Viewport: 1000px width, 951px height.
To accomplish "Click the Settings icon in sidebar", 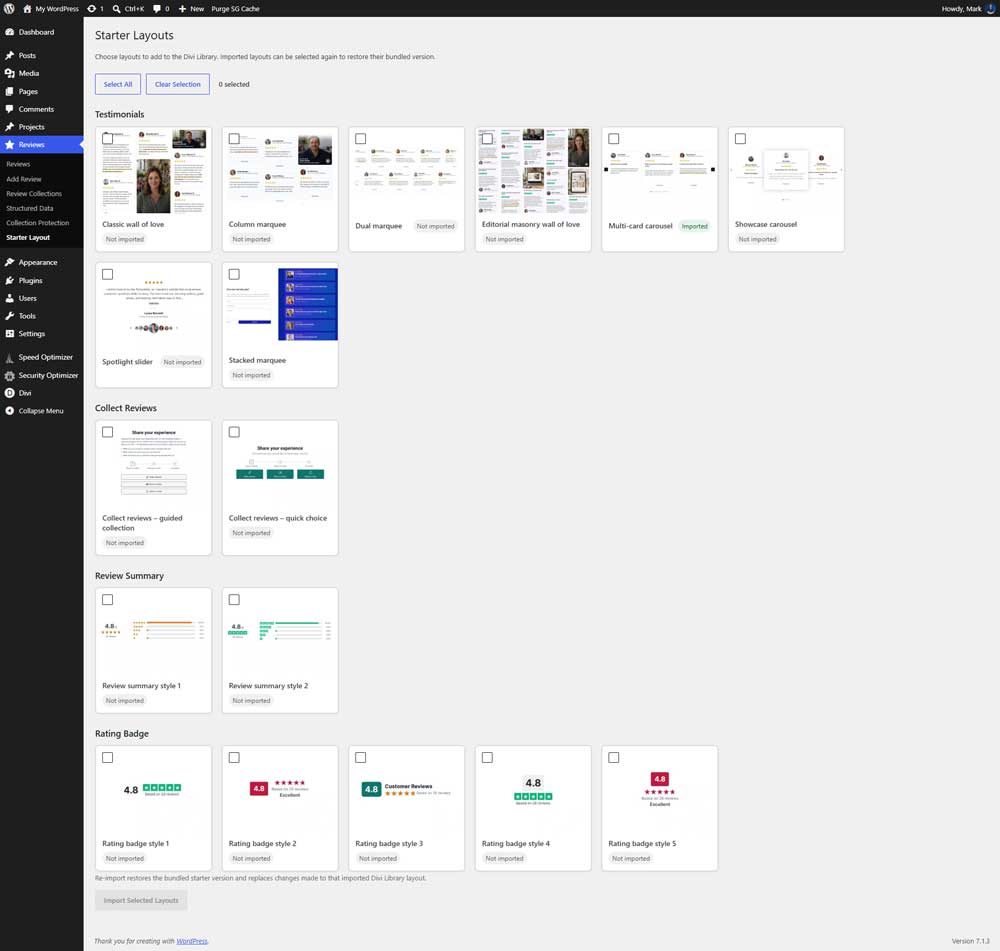I will point(10,334).
